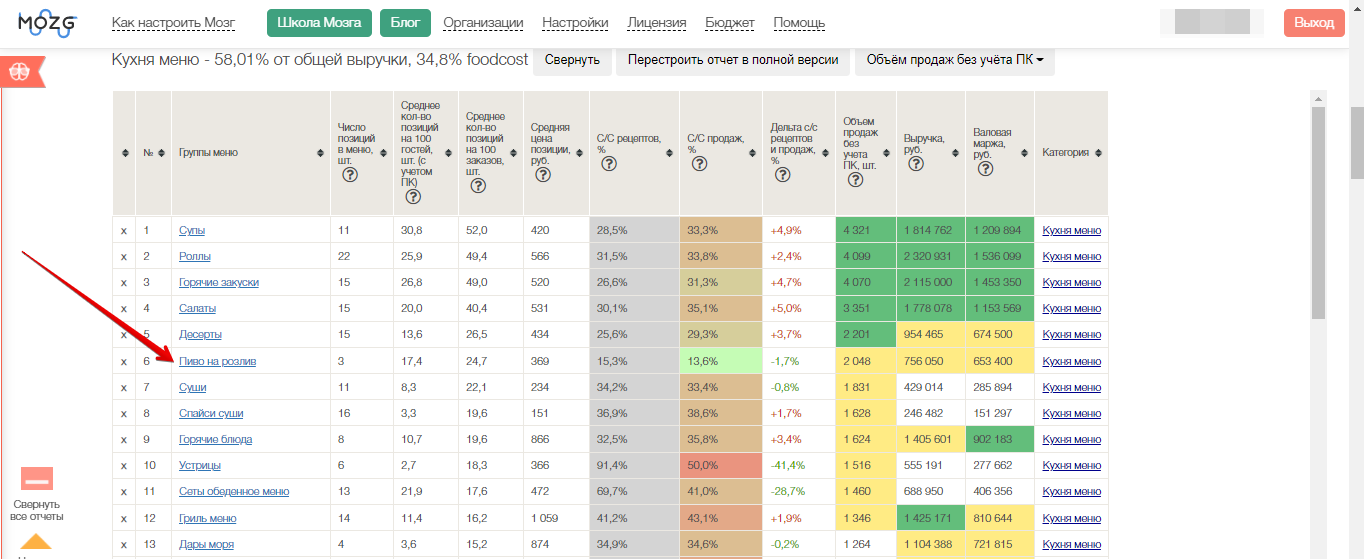Open help icon for 'Число позиций в меню'

click(x=350, y=175)
